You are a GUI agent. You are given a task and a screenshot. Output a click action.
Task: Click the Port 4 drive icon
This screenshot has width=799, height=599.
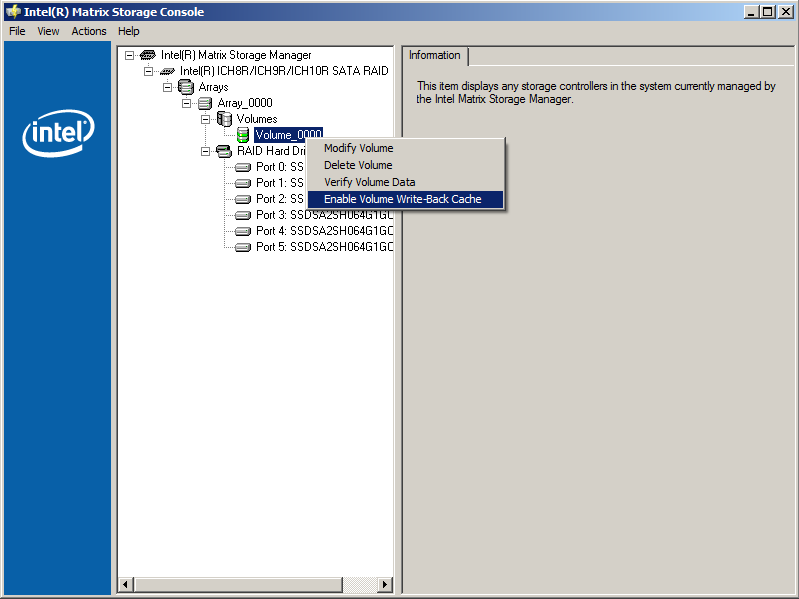point(243,231)
